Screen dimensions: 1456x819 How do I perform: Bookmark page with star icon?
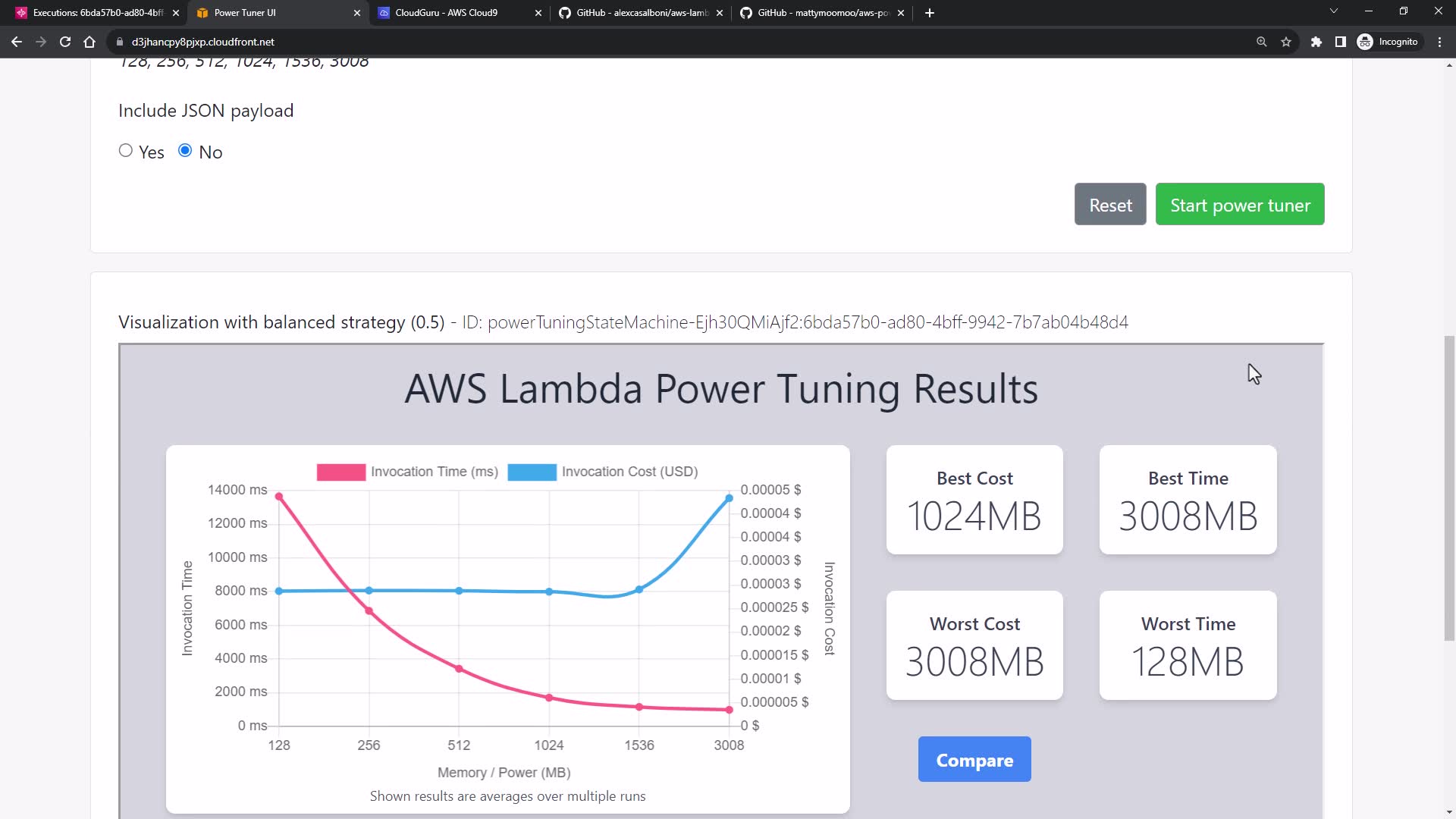[1286, 42]
